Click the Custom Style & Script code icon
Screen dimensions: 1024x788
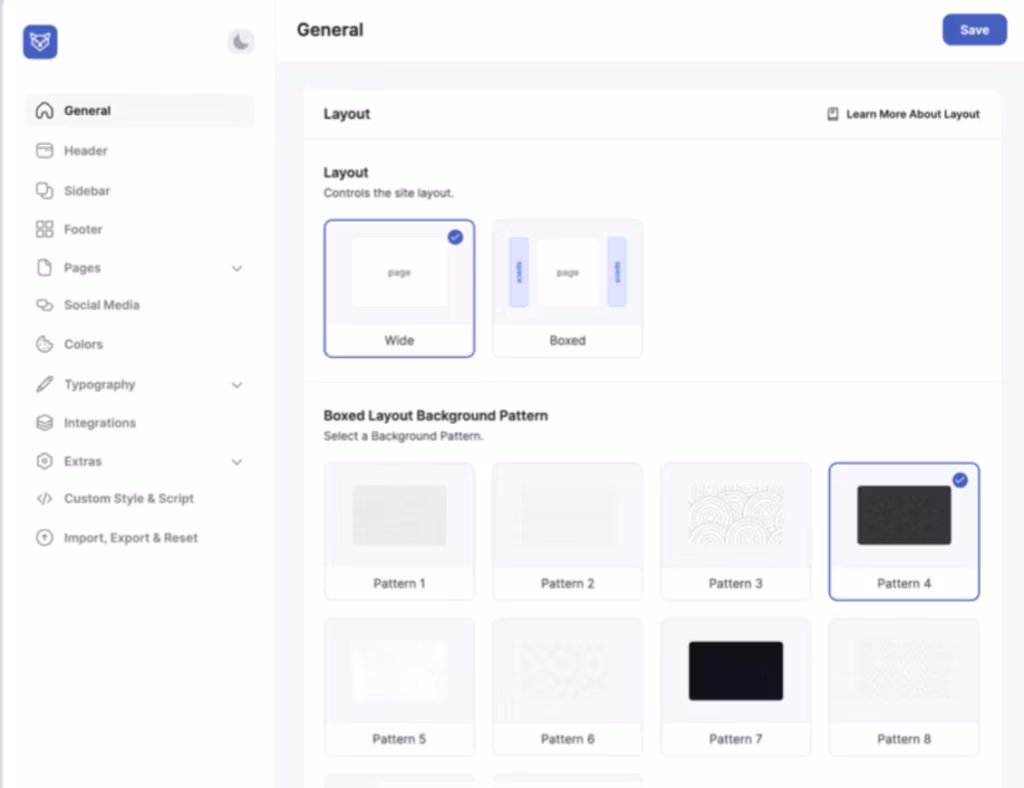[x=44, y=499]
